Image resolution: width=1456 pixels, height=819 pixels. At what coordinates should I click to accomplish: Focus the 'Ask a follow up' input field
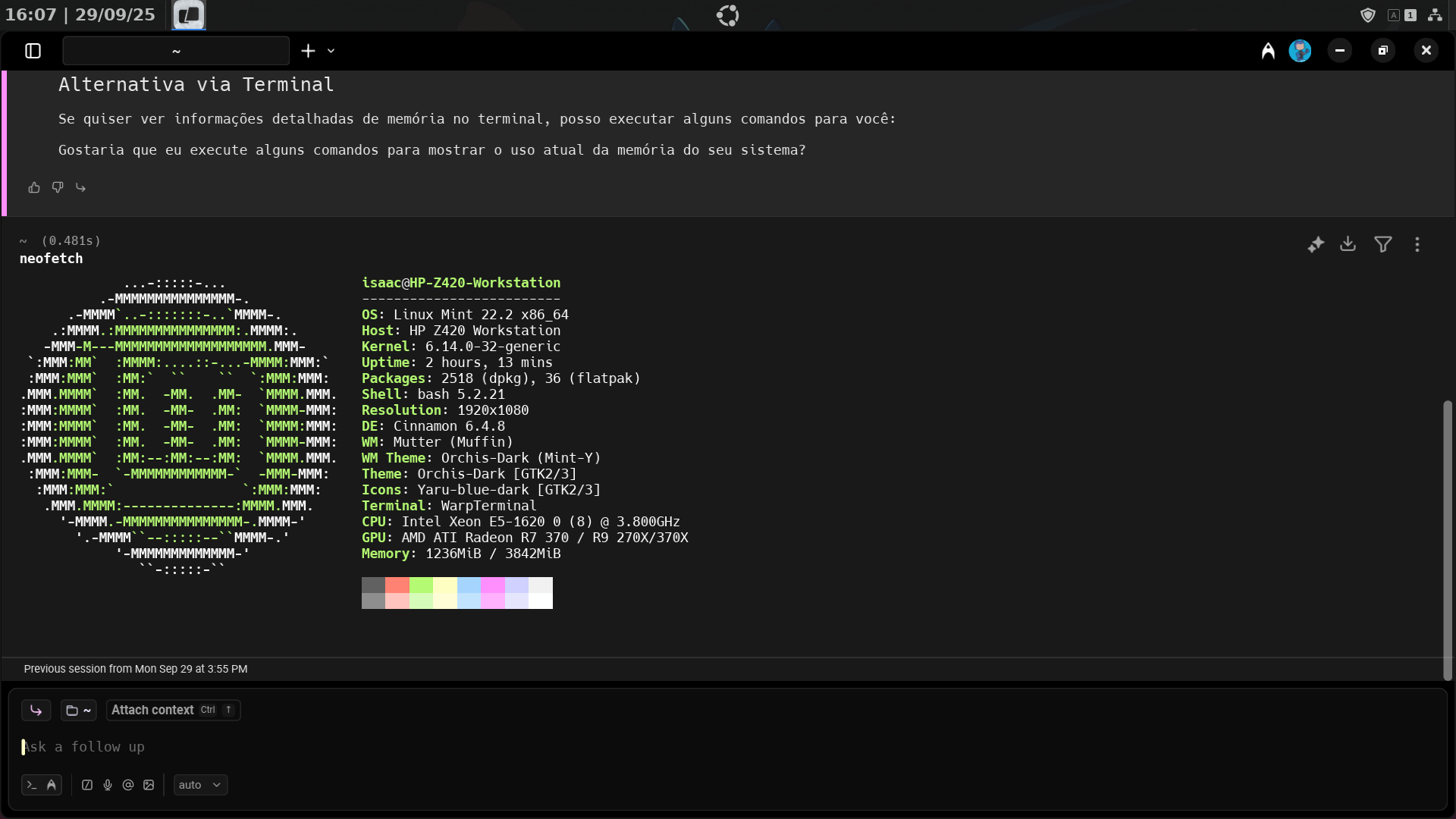tap(728, 747)
